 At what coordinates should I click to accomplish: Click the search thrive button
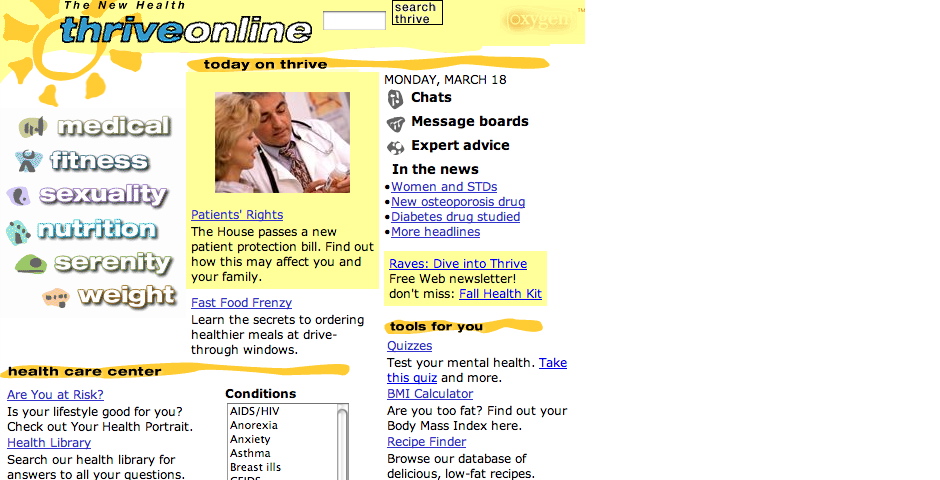(x=417, y=13)
